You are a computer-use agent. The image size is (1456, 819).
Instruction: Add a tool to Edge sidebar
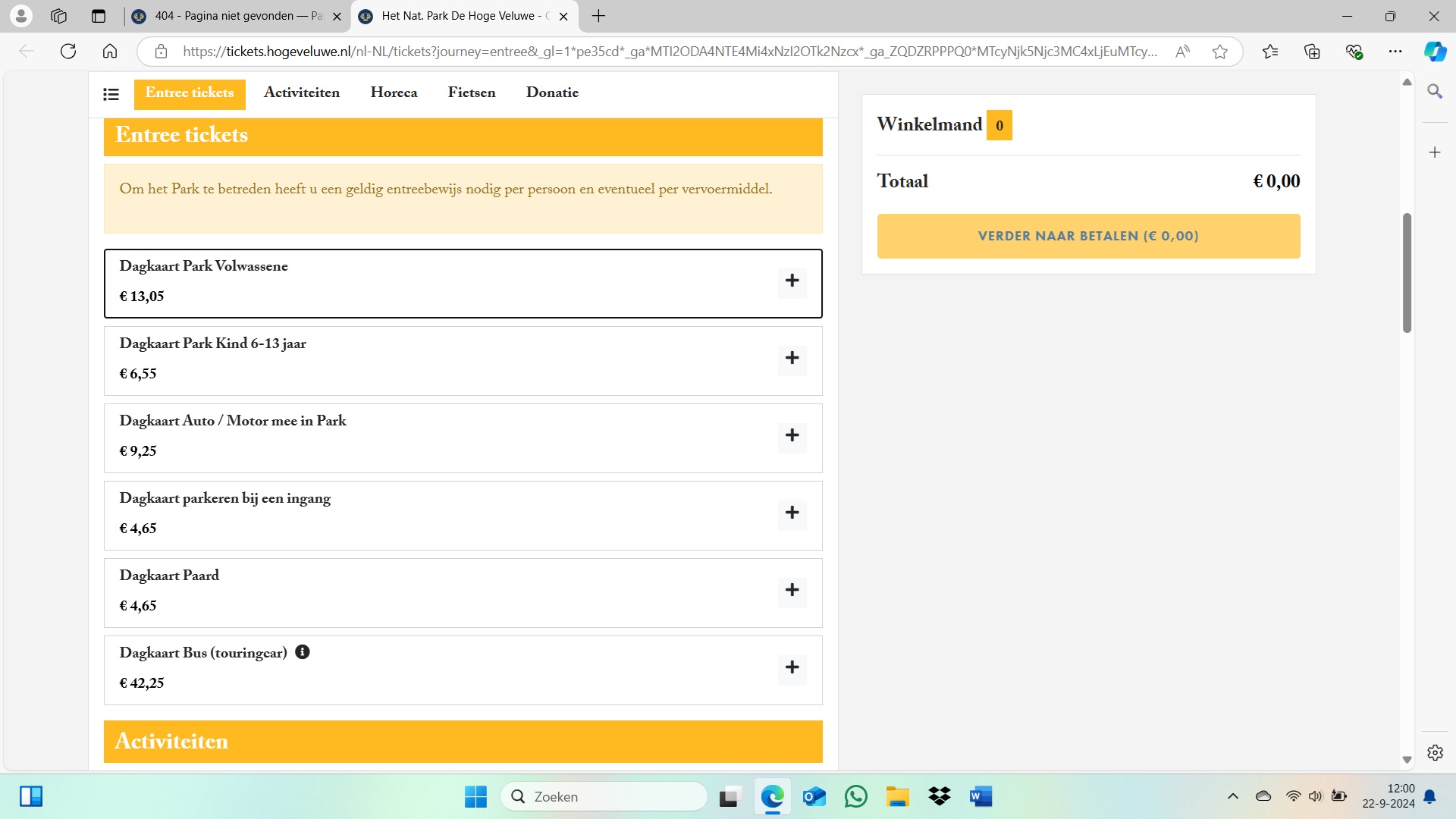1435,152
